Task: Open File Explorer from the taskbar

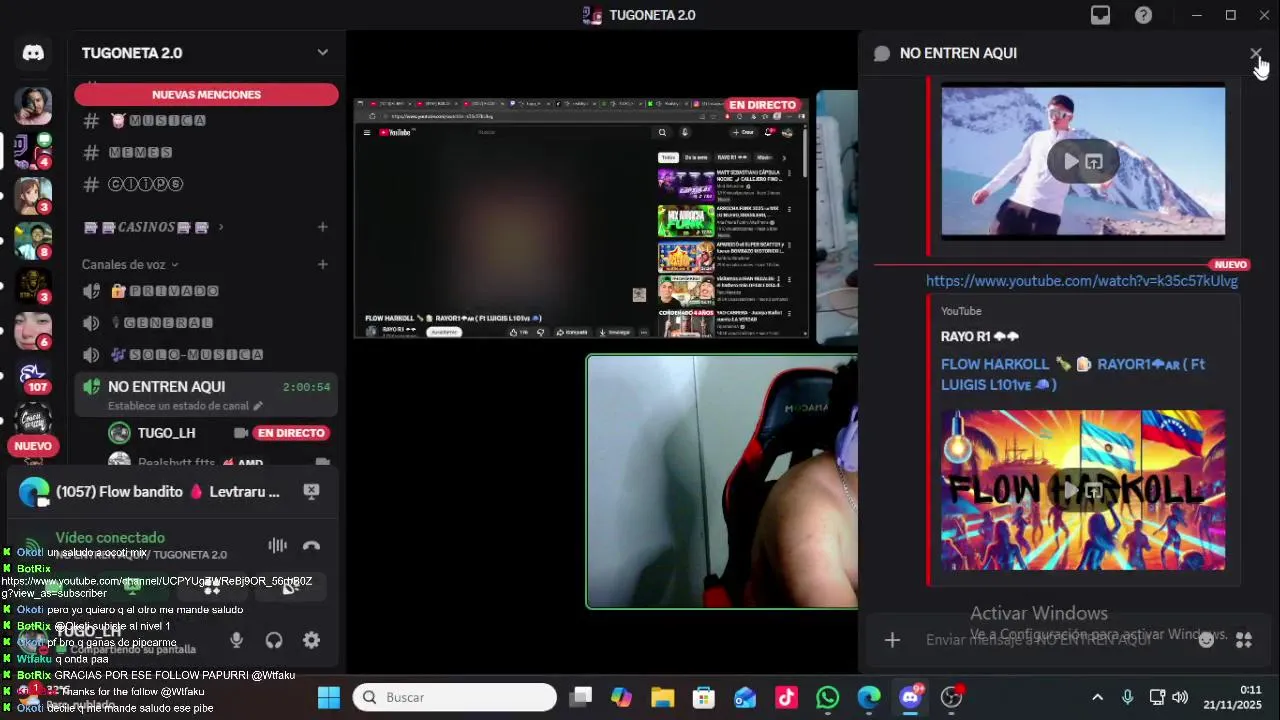Action: [662, 697]
